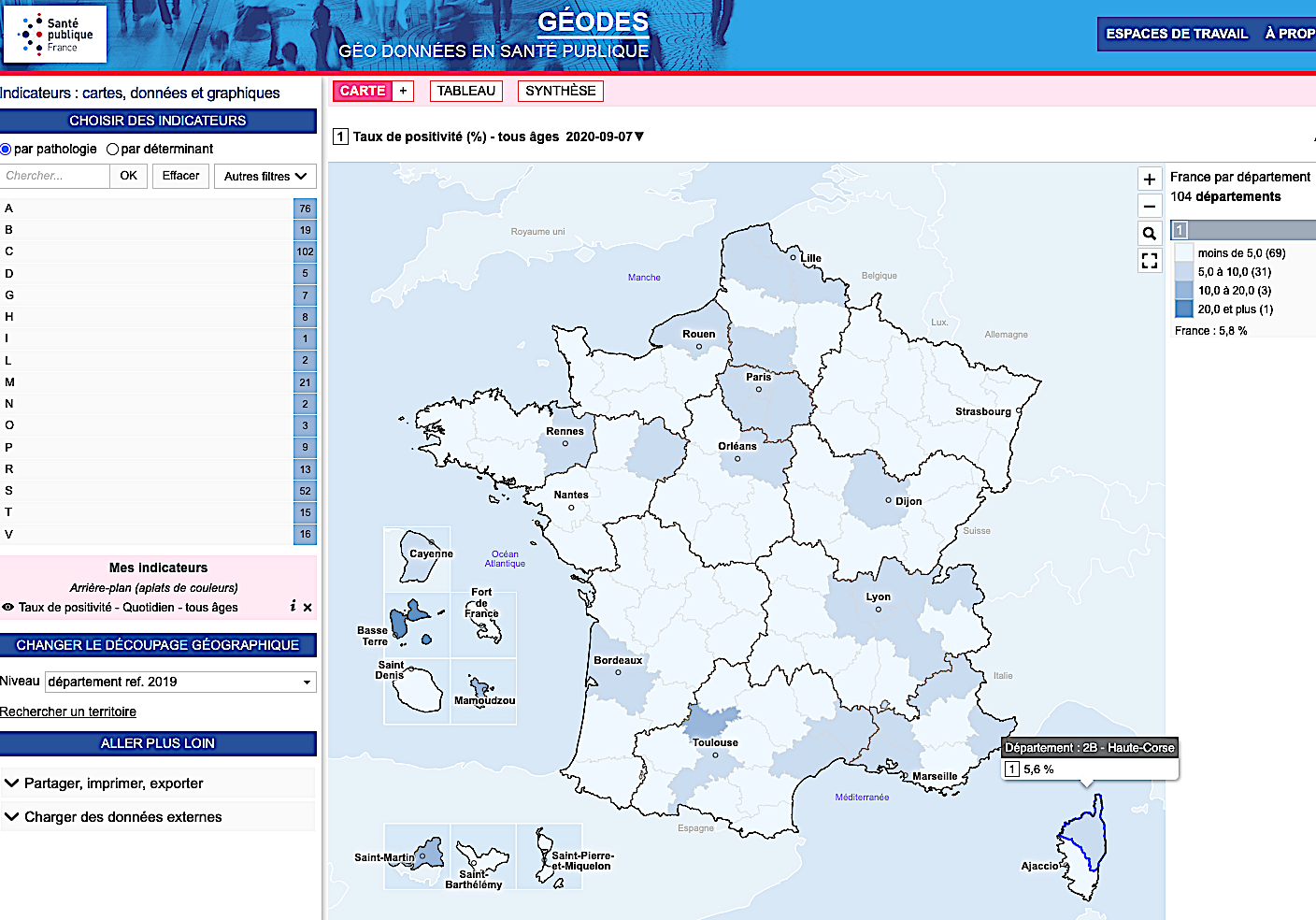The image size is (1316, 920).
Task: Click the Chercher search input field
Action: click(x=55, y=176)
